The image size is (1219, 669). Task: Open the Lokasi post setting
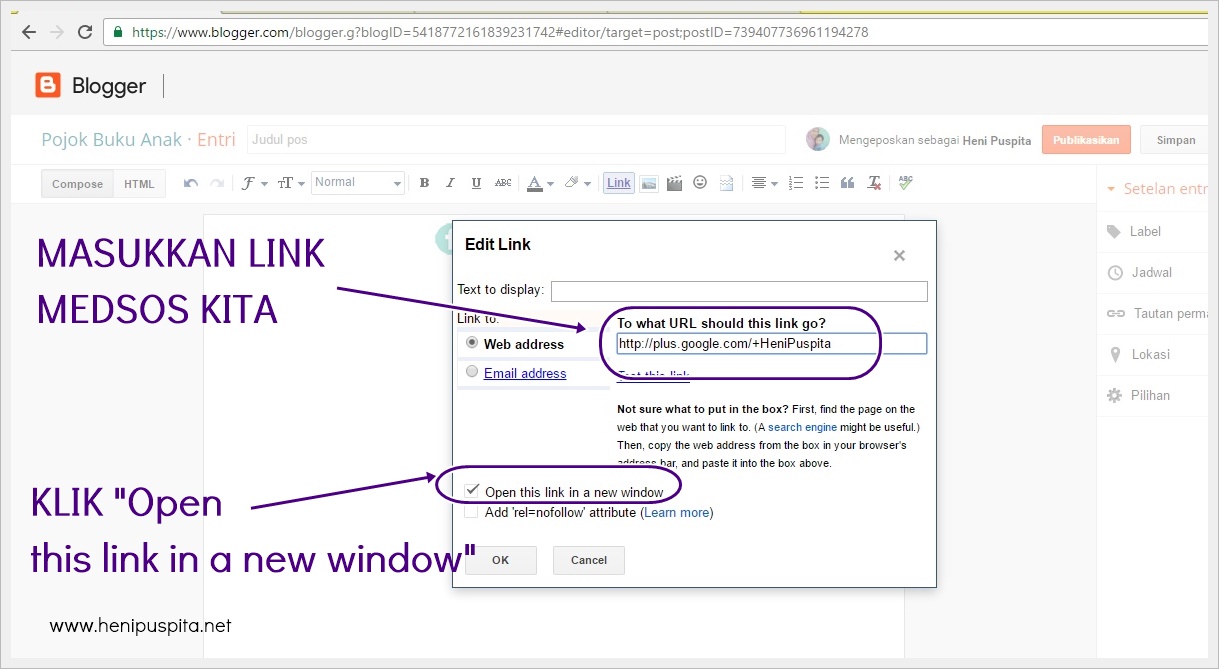(x=1150, y=354)
